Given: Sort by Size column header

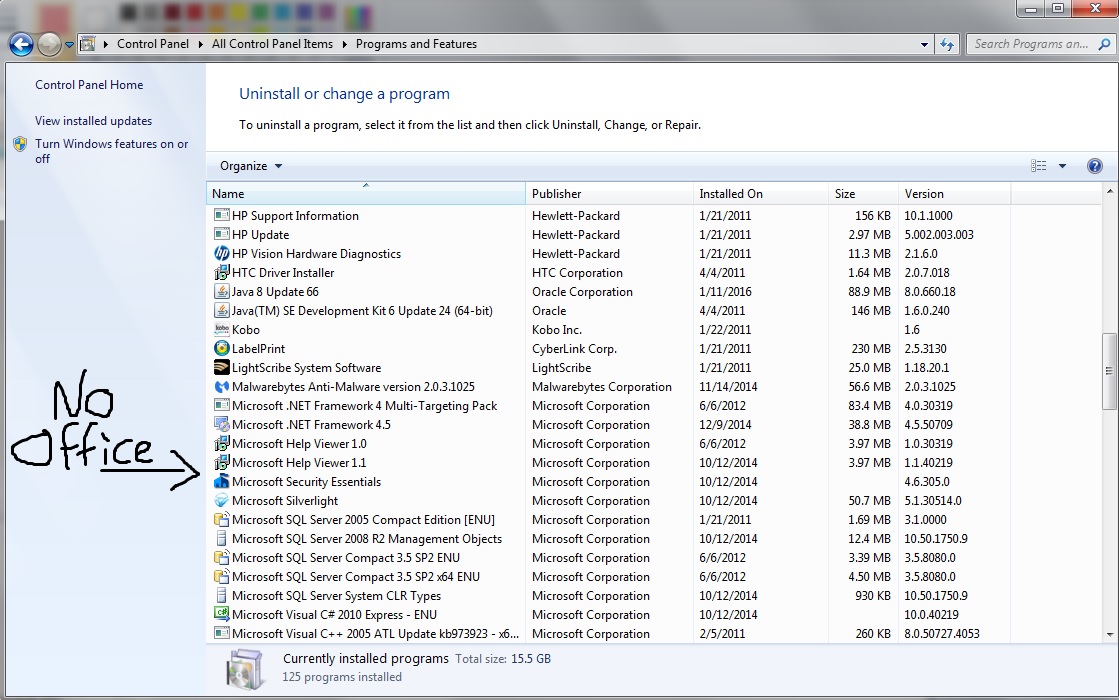Looking at the screenshot, I should pos(863,194).
